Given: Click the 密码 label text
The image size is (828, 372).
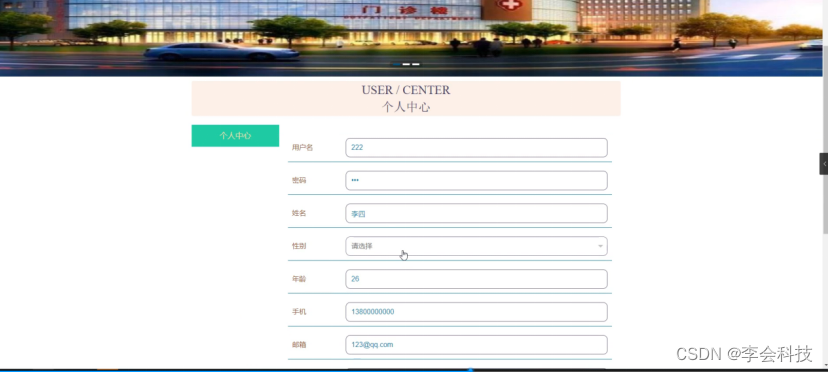Looking at the screenshot, I should [299, 181].
